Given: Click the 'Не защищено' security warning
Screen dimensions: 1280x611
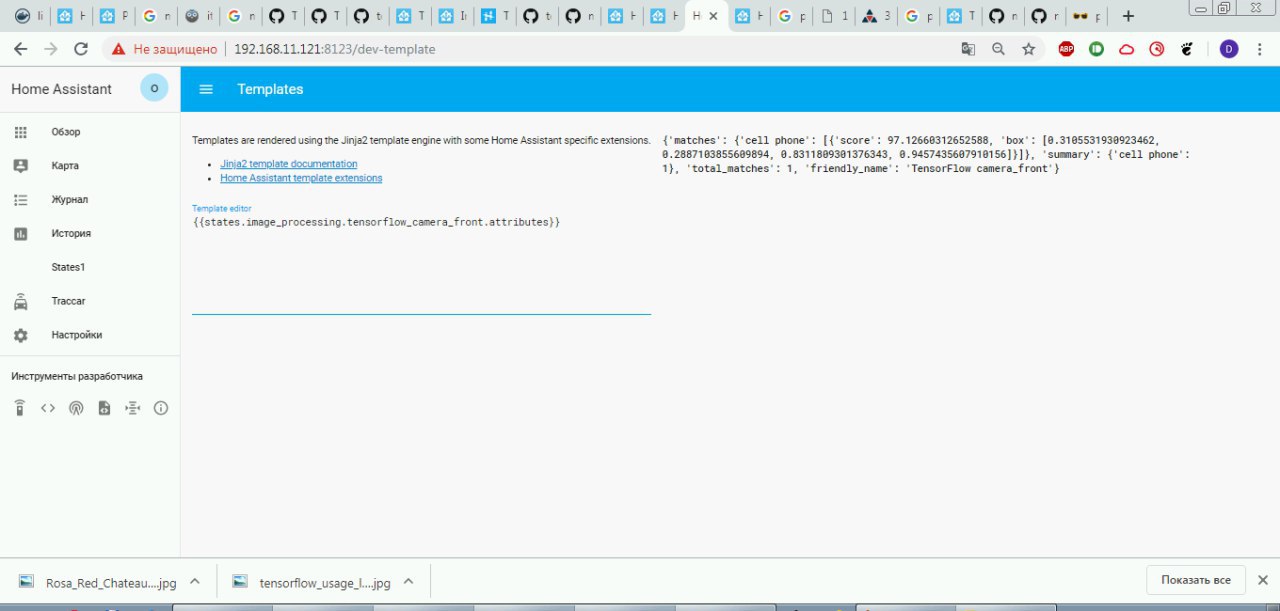Looking at the screenshot, I should coord(164,49).
